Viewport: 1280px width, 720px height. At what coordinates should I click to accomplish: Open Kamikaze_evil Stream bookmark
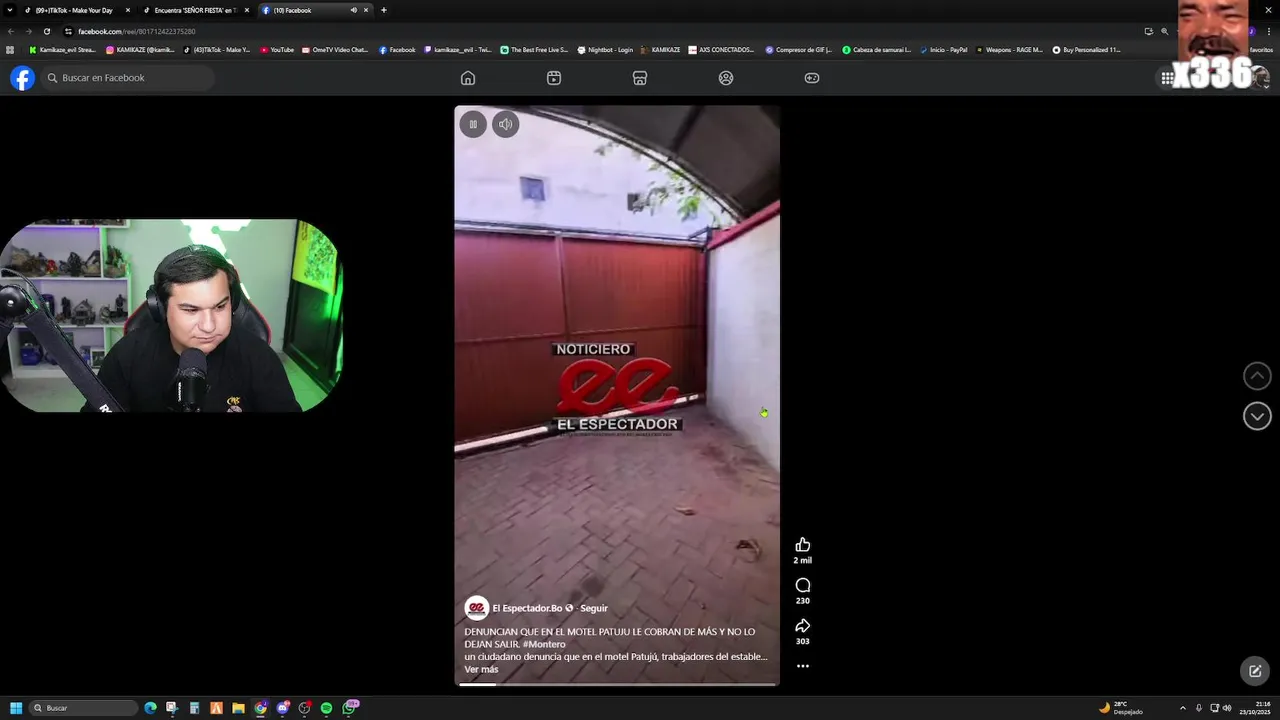63,50
